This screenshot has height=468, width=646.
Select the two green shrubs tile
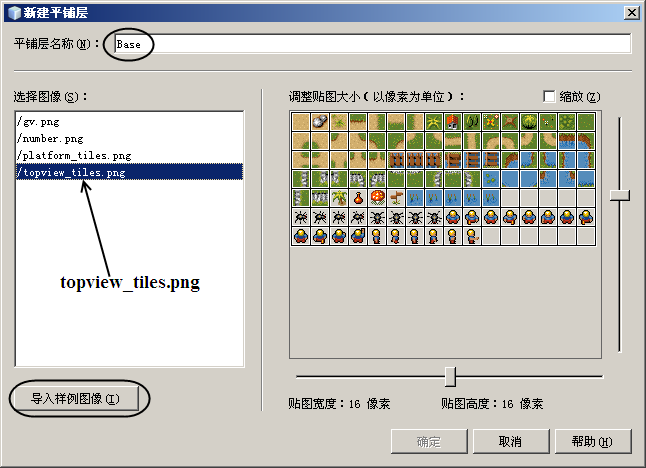[x=471, y=122]
